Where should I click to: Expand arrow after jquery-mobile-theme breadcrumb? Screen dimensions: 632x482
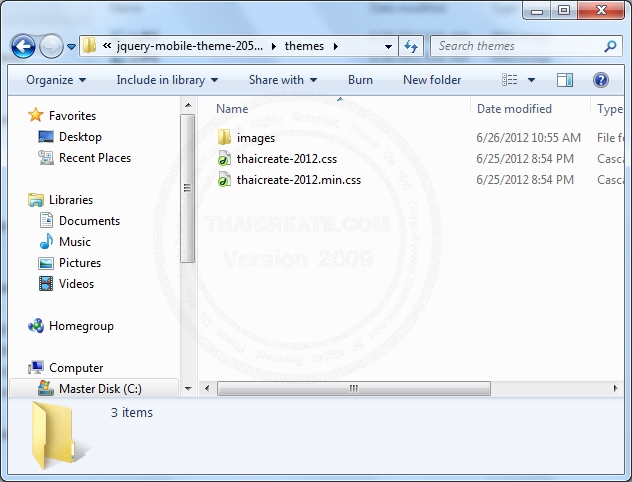tap(274, 46)
